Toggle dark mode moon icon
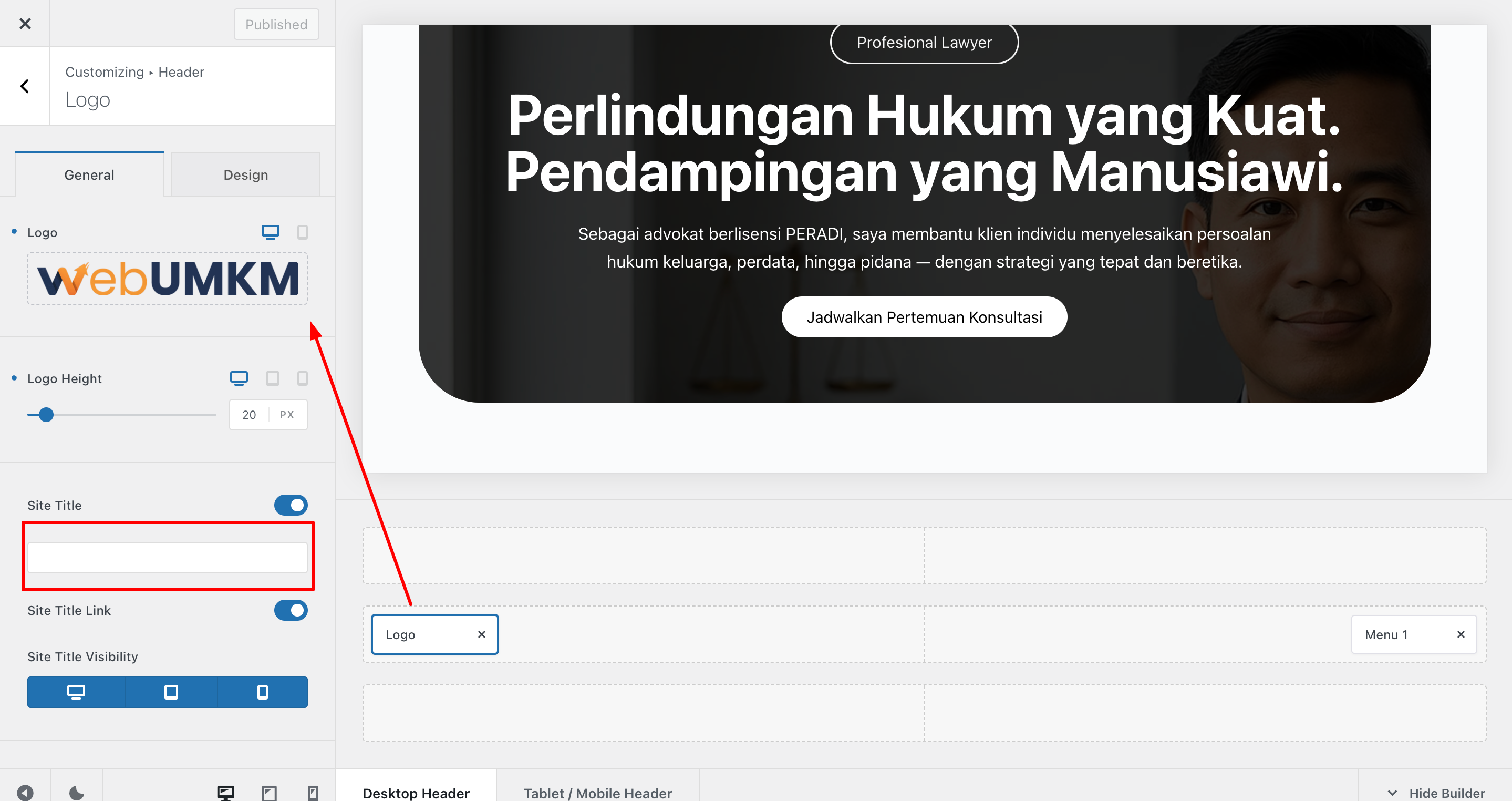This screenshot has height=801, width=1512. (x=76, y=793)
